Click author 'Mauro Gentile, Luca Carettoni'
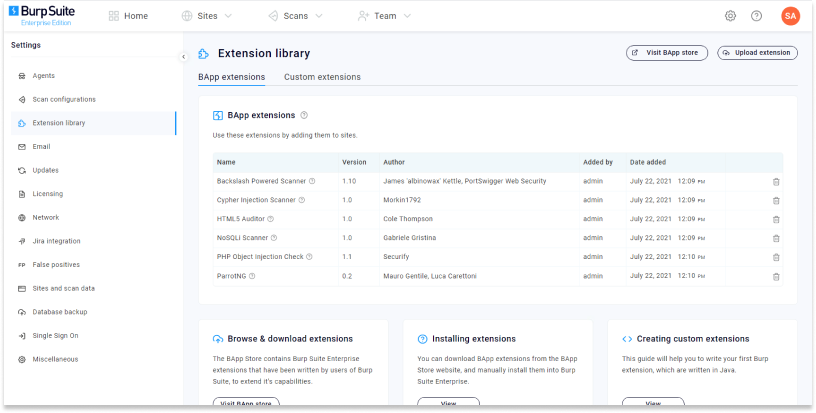The image size is (816, 413). 429,276
